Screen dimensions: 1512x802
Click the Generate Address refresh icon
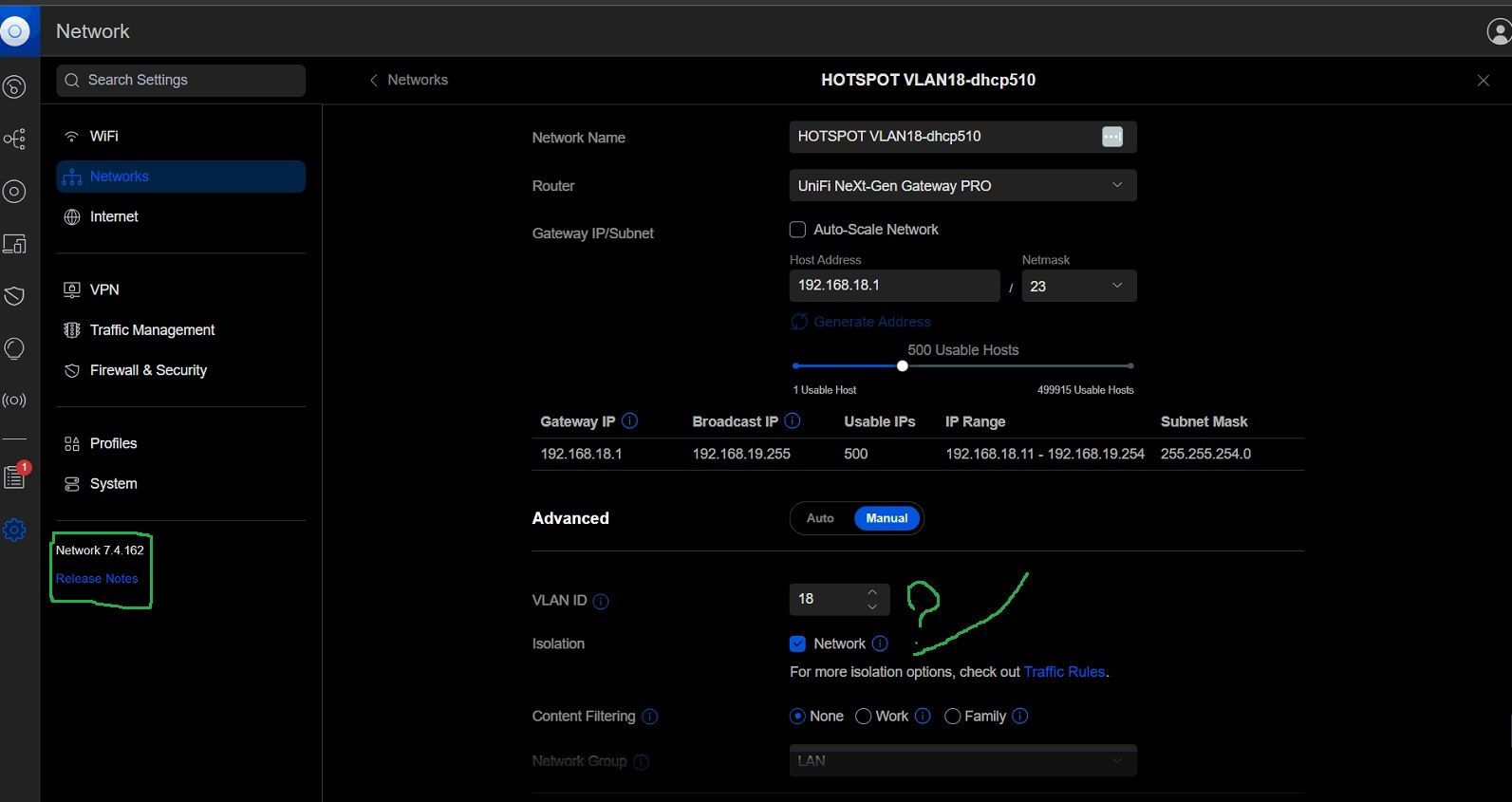(x=799, y=322)
